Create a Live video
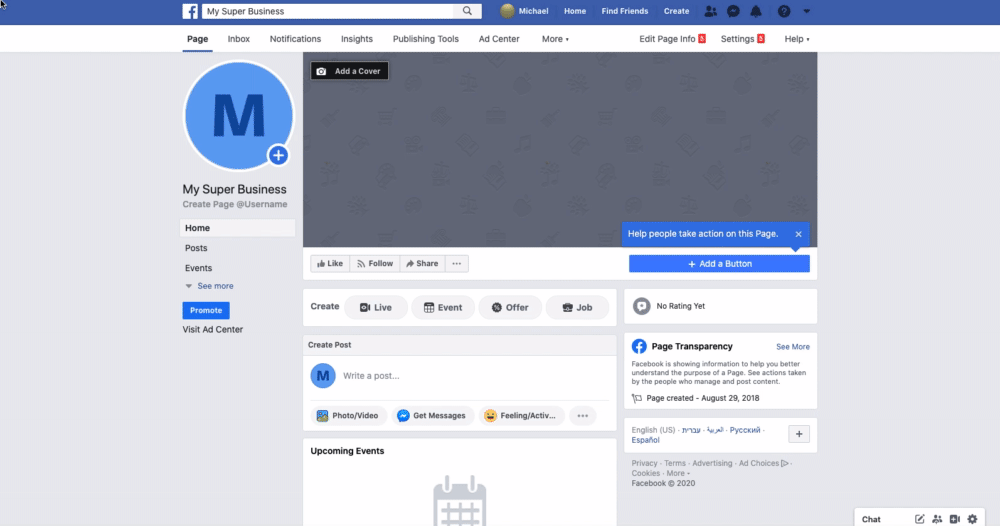 pyautogui.click(x=376, y=307)
